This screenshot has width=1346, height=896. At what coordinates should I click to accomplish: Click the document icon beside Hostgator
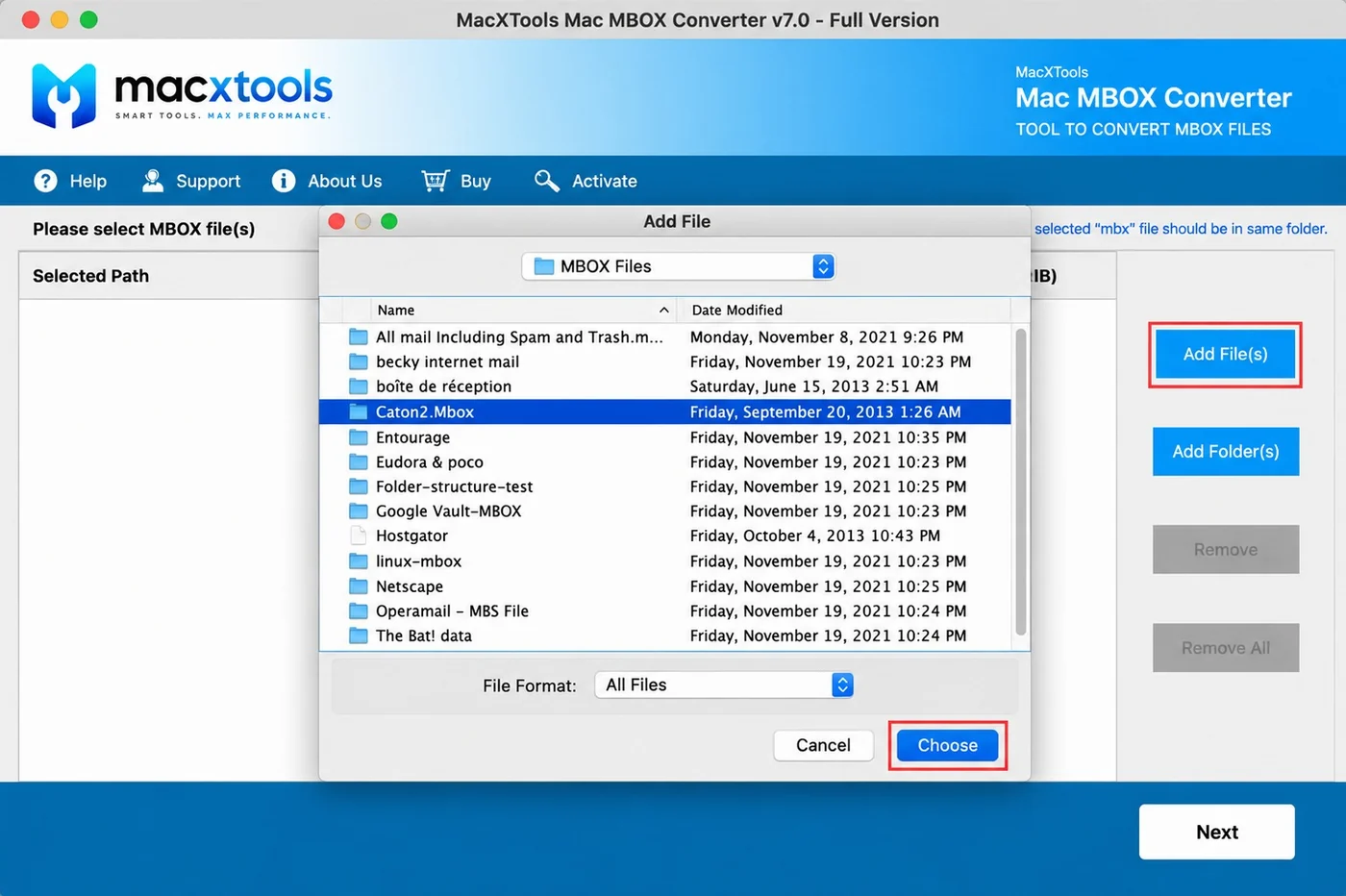pos(359,535)
